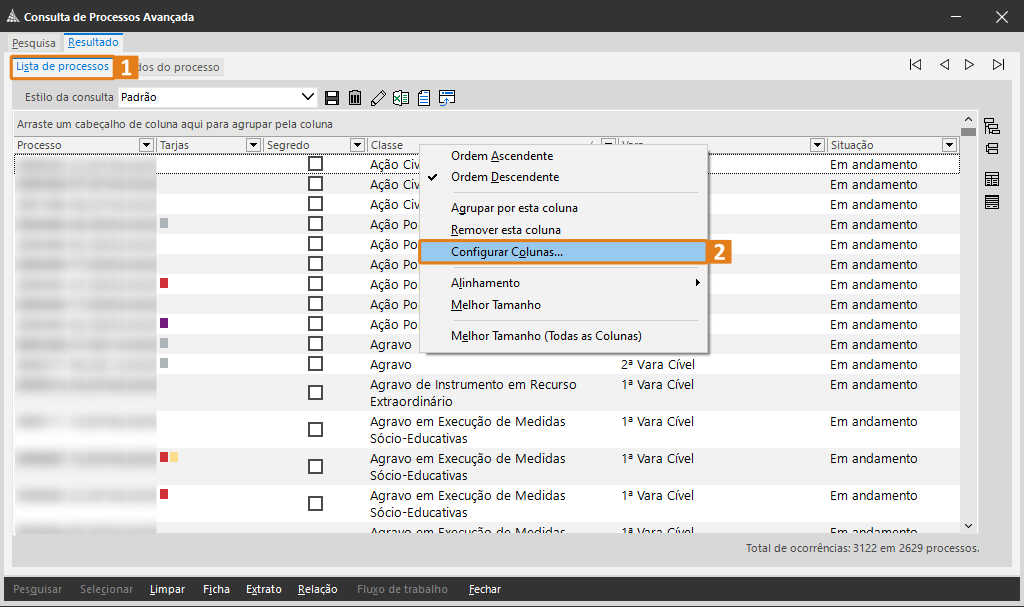Screen dimensions: 1024x607
Task: Open the Vara column filter dropdown
Action: point(817,145)
